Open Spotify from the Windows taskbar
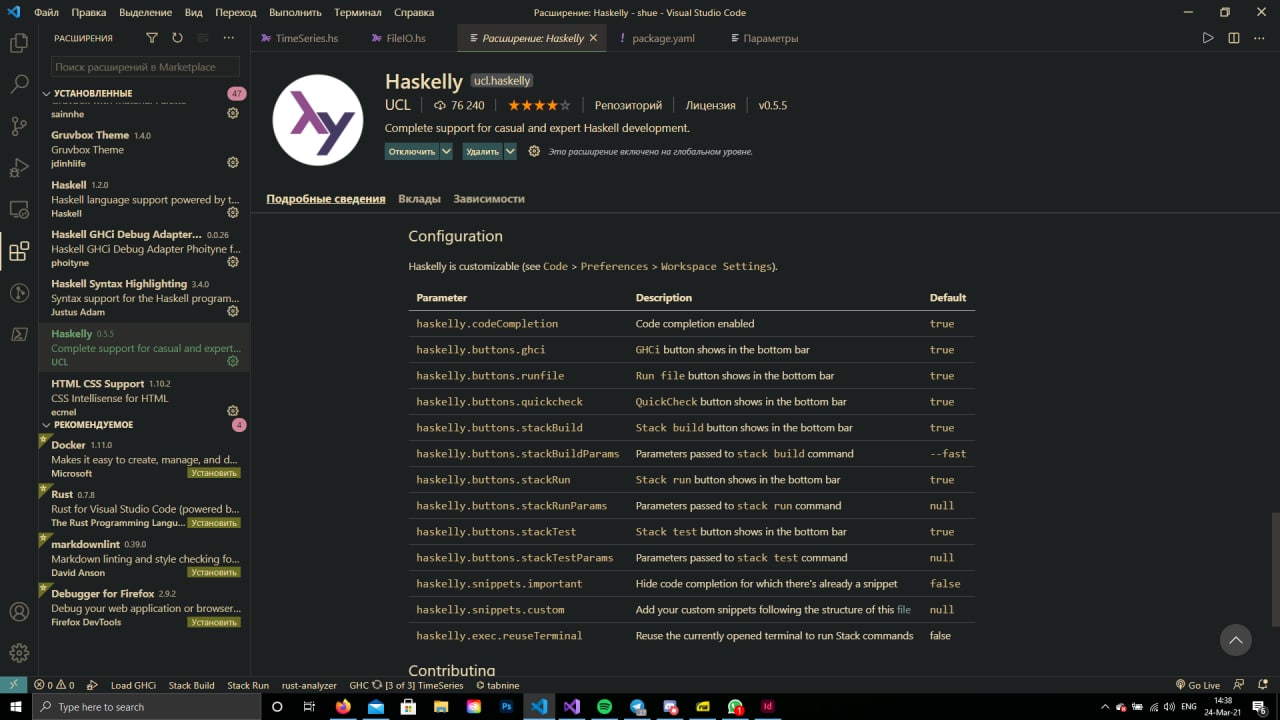 click(605, 706)
